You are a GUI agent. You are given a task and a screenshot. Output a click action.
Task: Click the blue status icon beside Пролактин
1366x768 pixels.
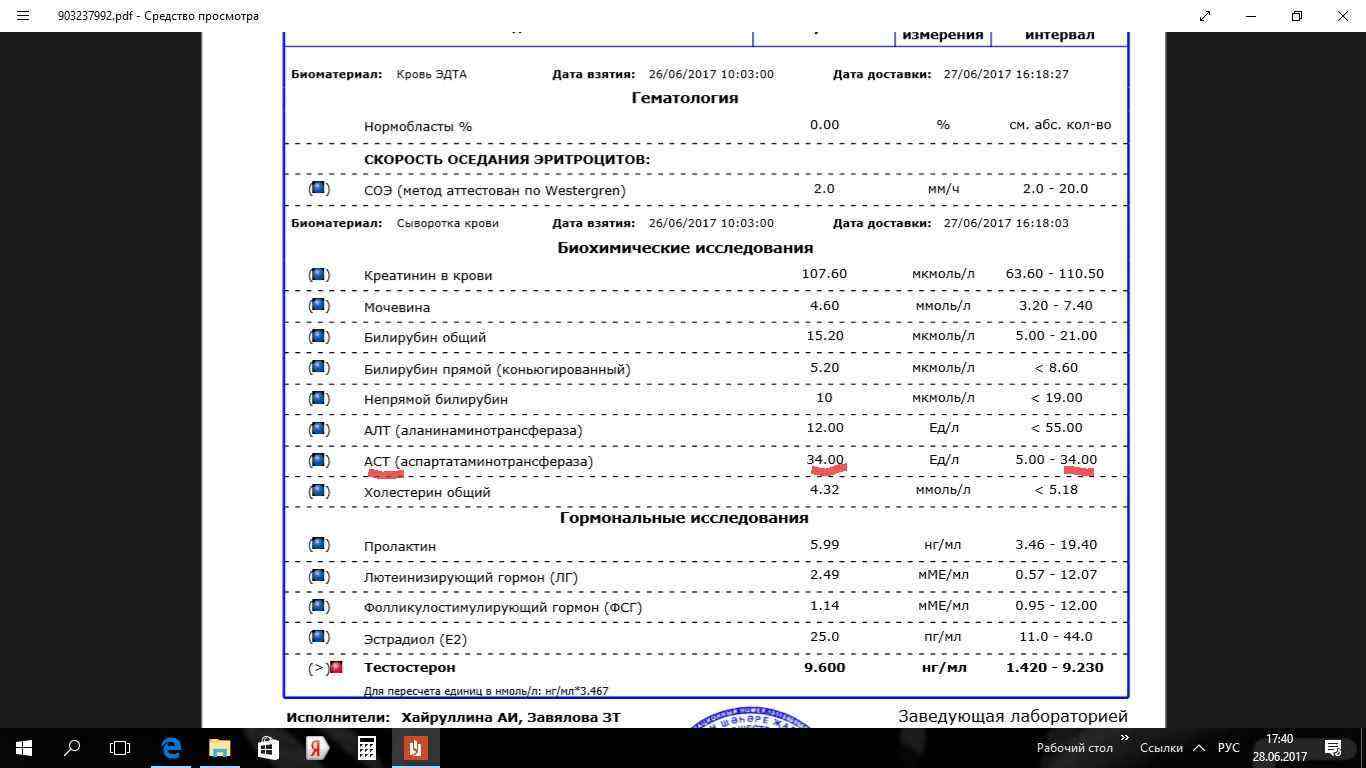[x=319, y=545]
